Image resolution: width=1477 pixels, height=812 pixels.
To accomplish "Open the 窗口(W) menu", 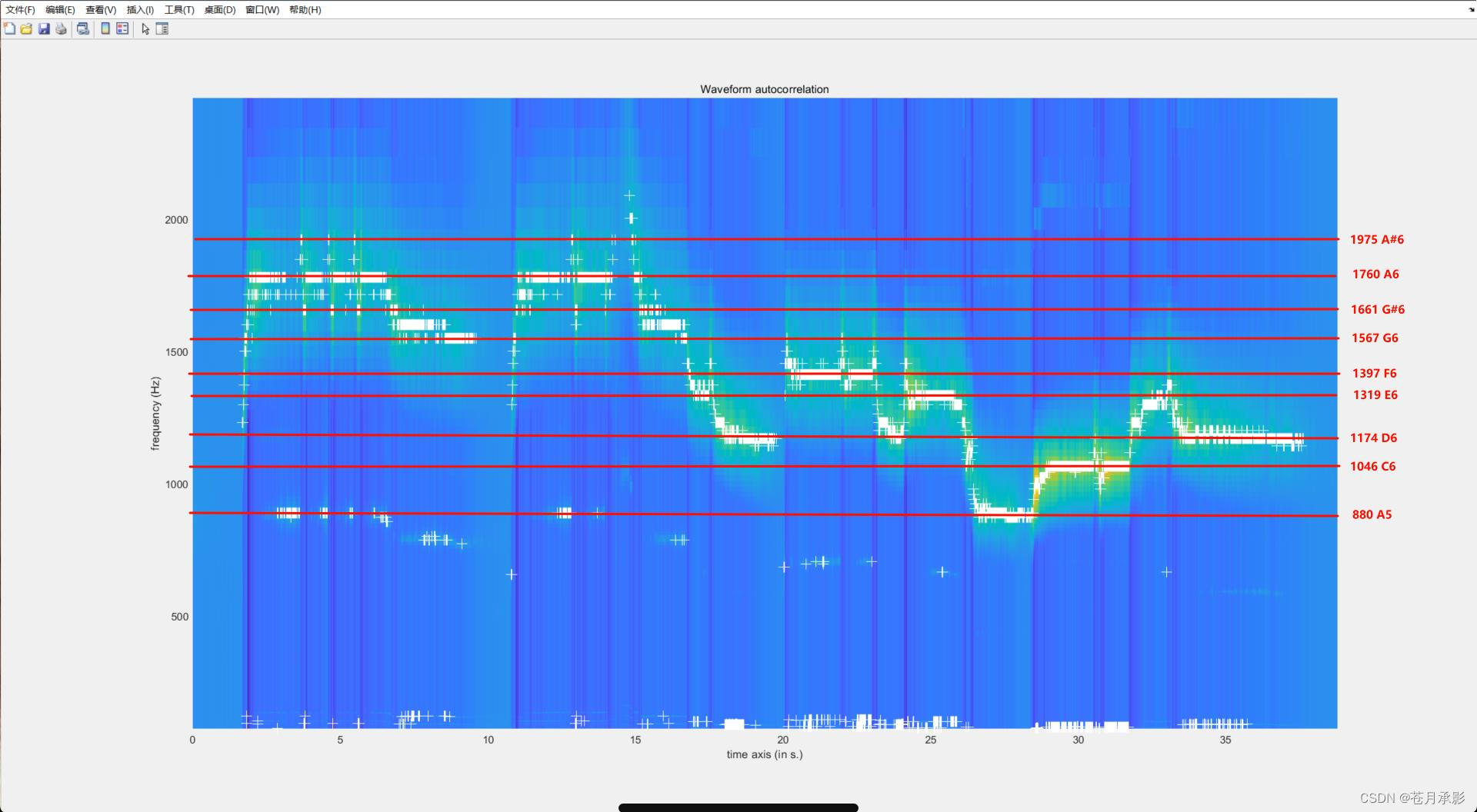I will tap(262, 10).
